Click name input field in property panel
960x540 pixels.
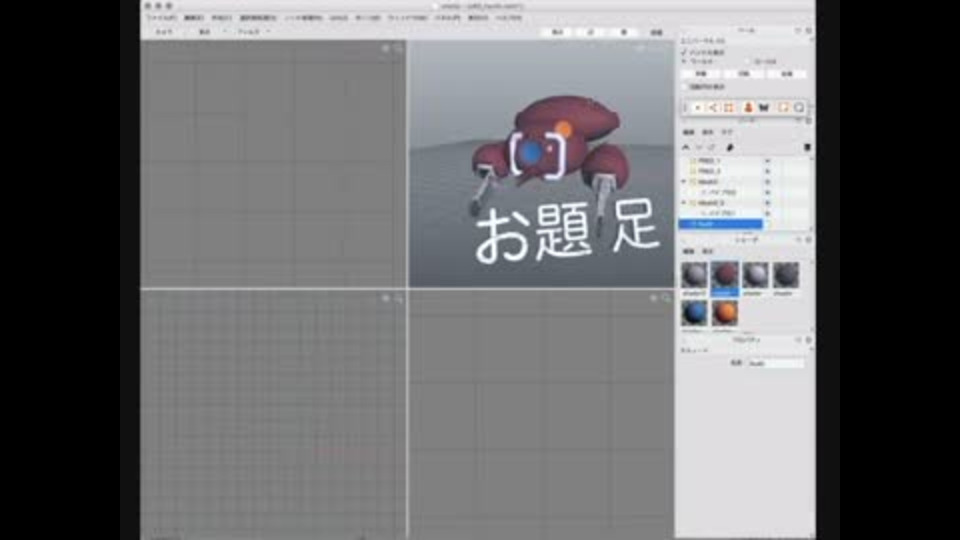pyautogui.click(x=776, y=364)
